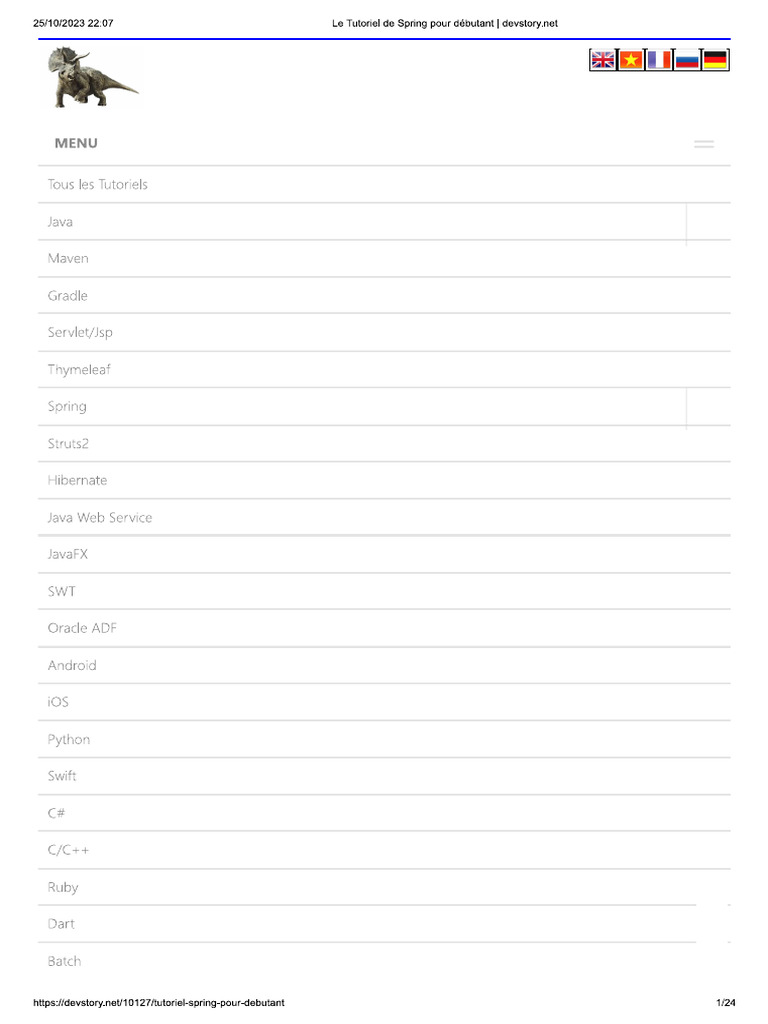Viewport: 768px width, 1024px height.
Task: Open the C/C++ menu item
Action: coord(384,850)
